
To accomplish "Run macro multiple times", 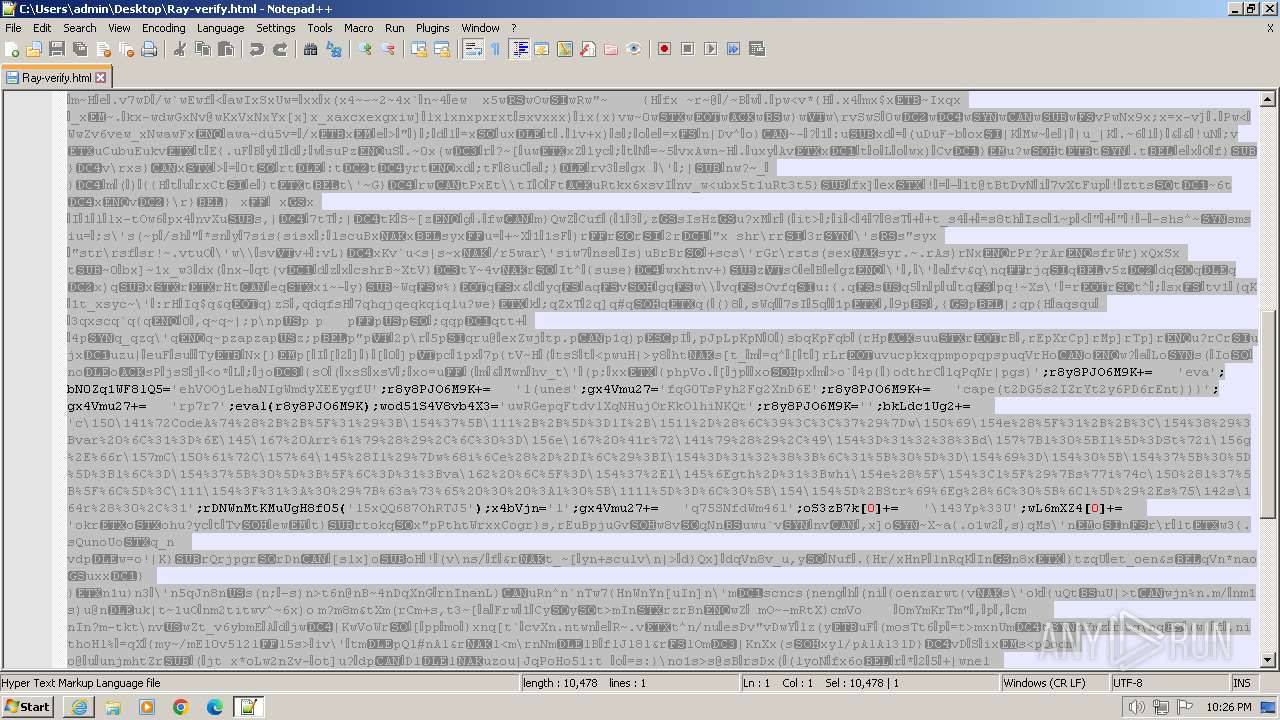I will [734, 49].
